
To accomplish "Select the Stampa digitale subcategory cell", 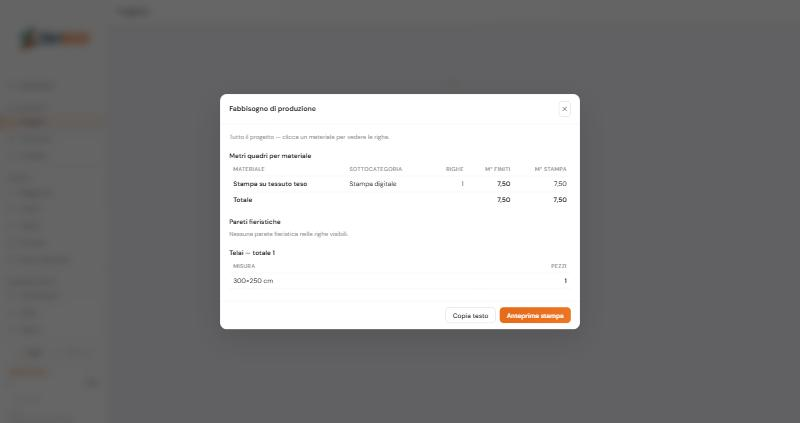I will tap(372, 184).
